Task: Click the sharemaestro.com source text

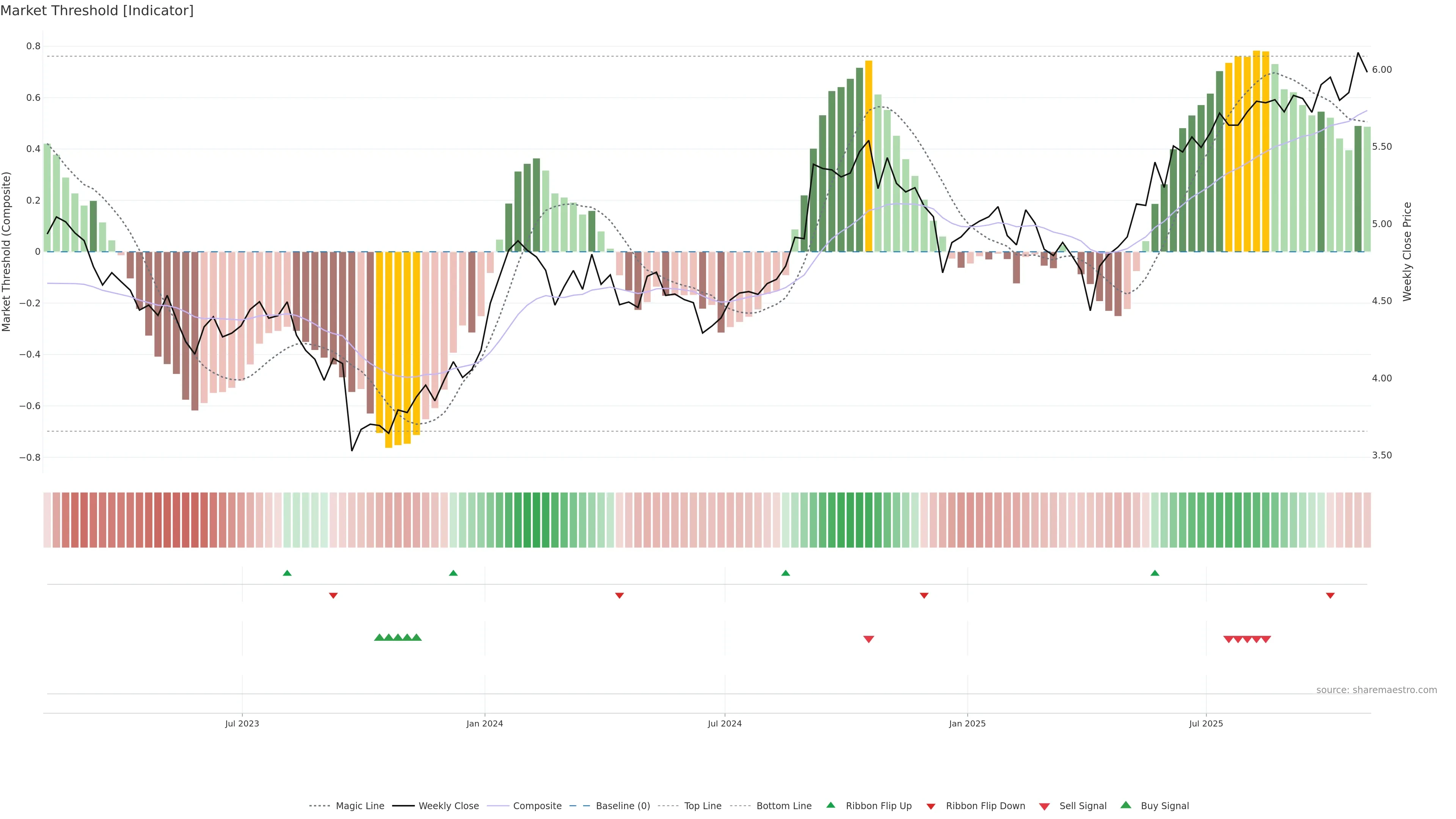Action: 1376,690
